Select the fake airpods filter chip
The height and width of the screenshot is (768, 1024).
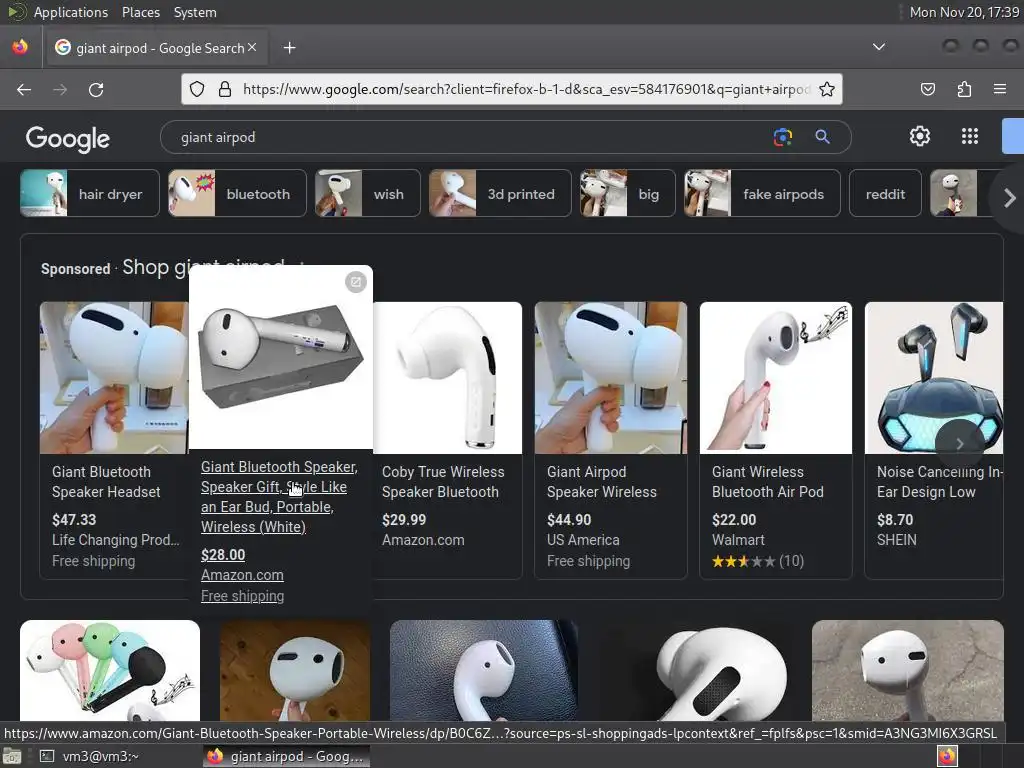(762, 193)
